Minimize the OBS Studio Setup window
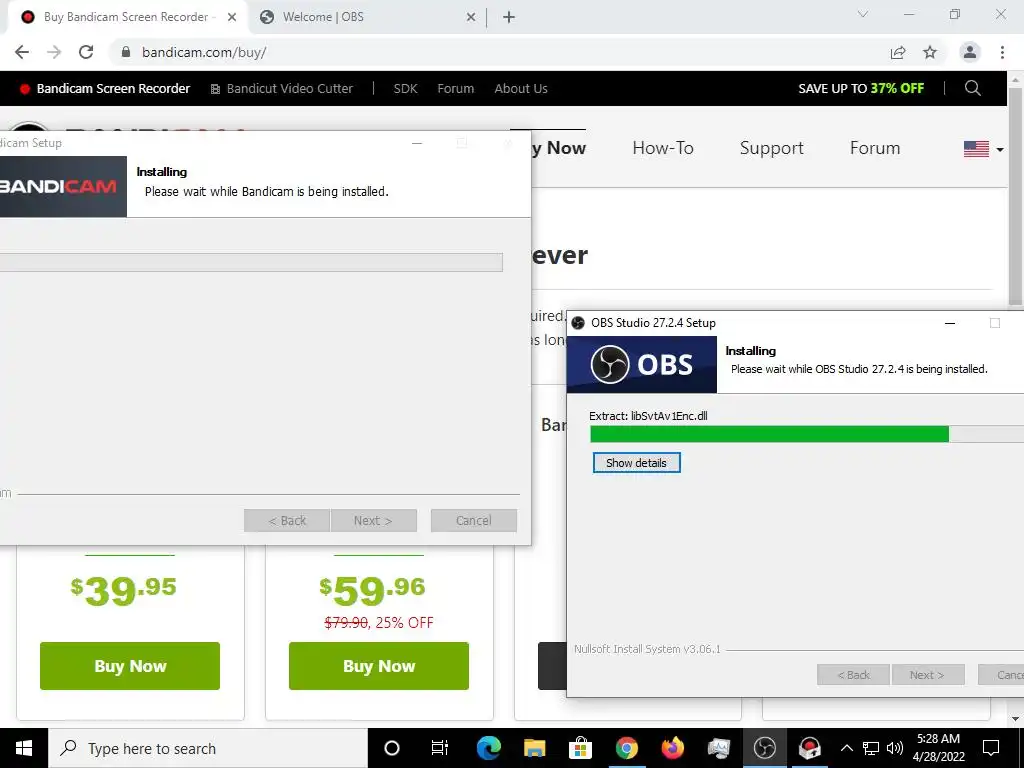This screenshot has width=1024, height=768. pos(950,323)
